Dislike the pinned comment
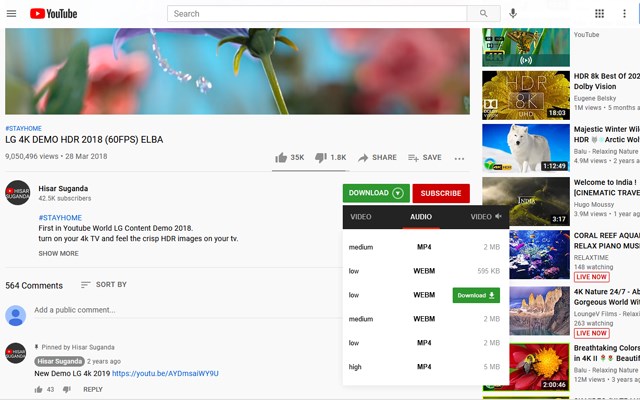Viewport: 640px width, 400px height. tap(67, 389)
